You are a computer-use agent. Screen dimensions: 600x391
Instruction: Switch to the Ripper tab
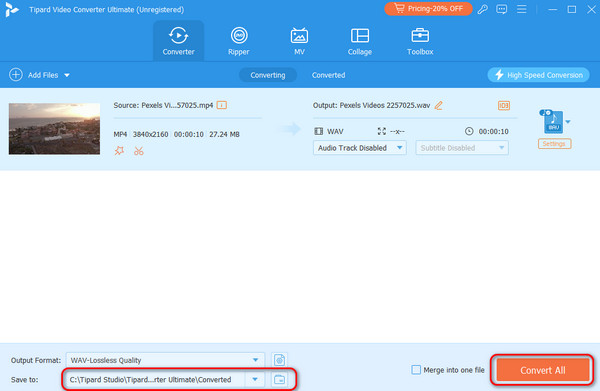pos(239,41)
